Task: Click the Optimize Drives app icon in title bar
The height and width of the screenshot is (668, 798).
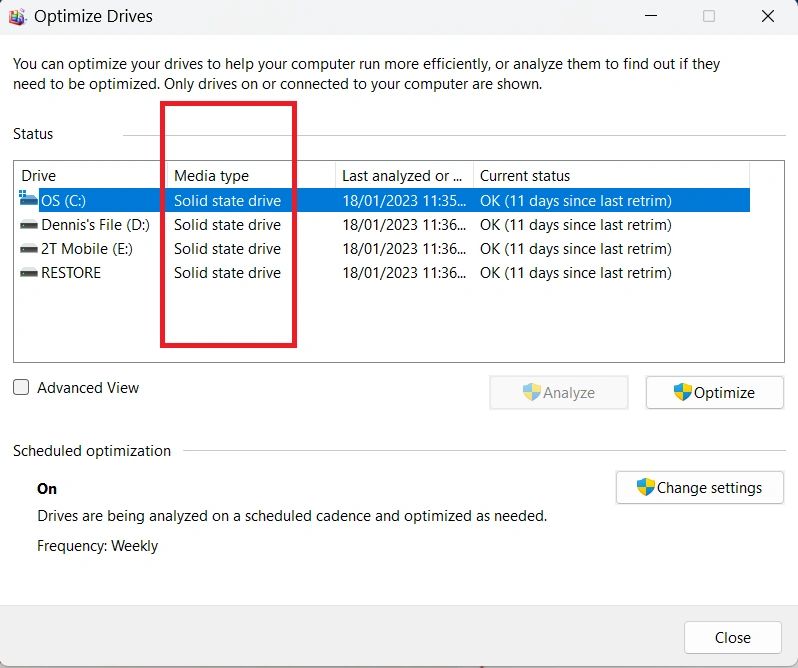Action: tap(17, 17)
